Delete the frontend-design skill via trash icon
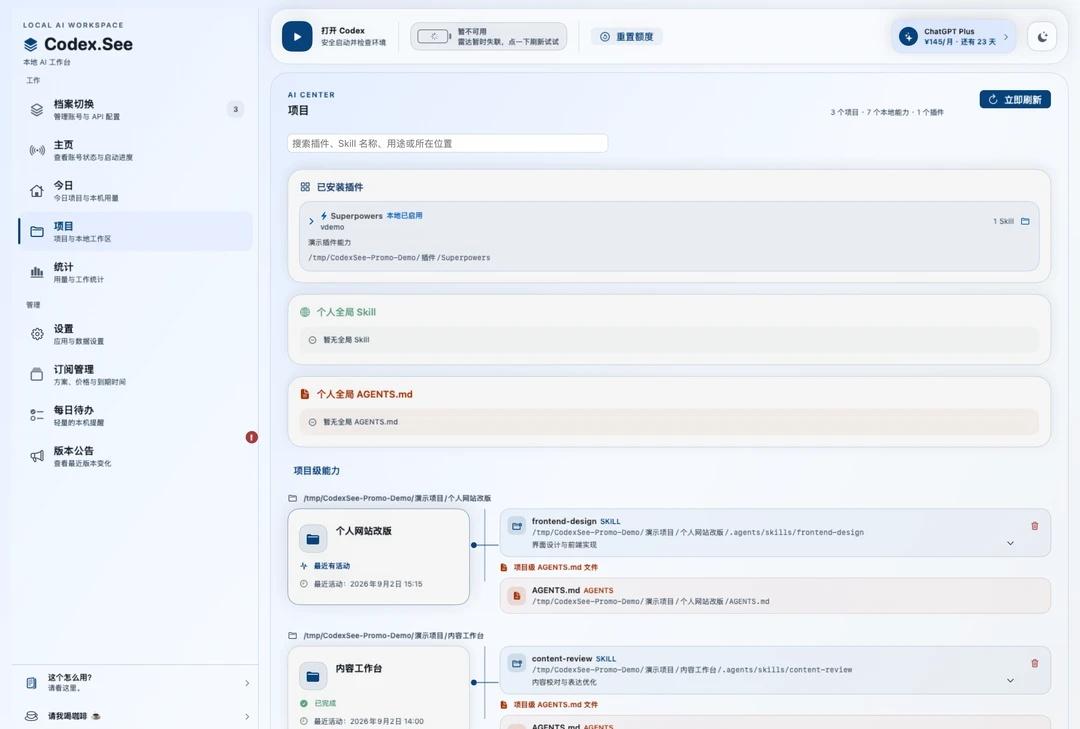The image size is (1080, 729). click(1035, 526)
